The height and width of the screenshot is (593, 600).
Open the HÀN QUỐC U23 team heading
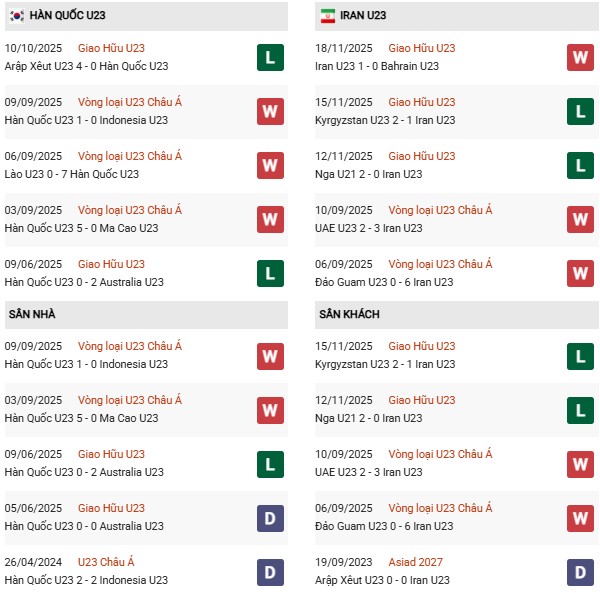point(68,16)
